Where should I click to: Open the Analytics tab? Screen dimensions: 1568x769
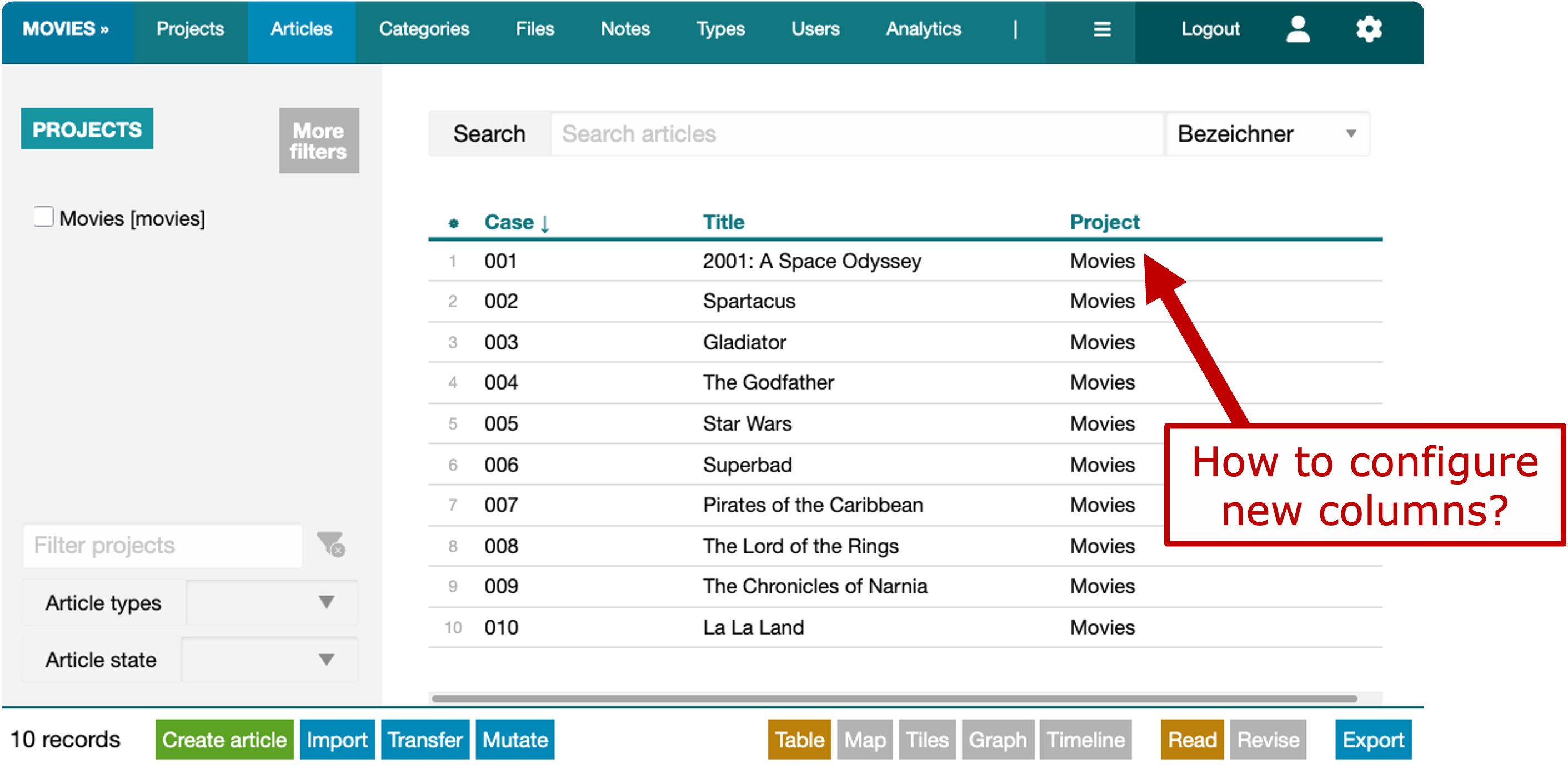click(x=923, y=29)
